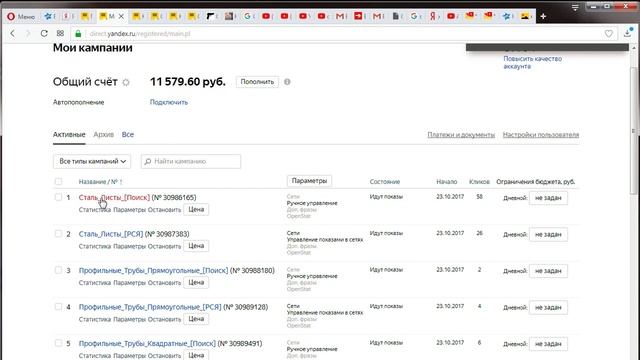This screenshot has width=640, height=360.
Task: Click Остановить for Сталь_Листы_[Поиск]
Action: [164, 210]
